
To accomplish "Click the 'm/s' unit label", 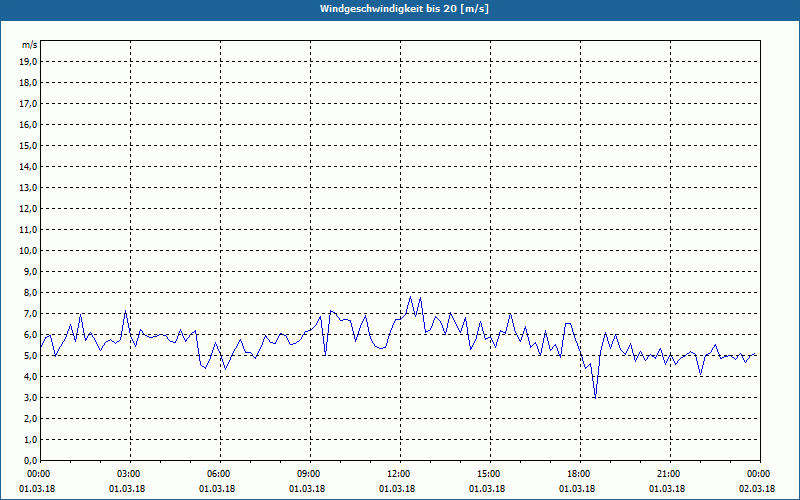I will pyautogui.click(x=29, y=45).
